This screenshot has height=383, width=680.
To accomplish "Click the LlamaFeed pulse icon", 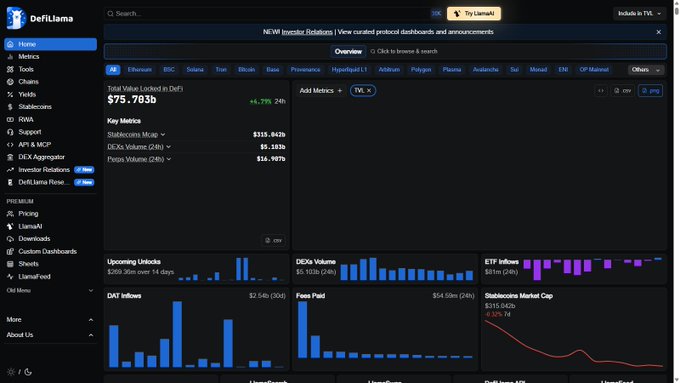I will [x=10, y=276].
